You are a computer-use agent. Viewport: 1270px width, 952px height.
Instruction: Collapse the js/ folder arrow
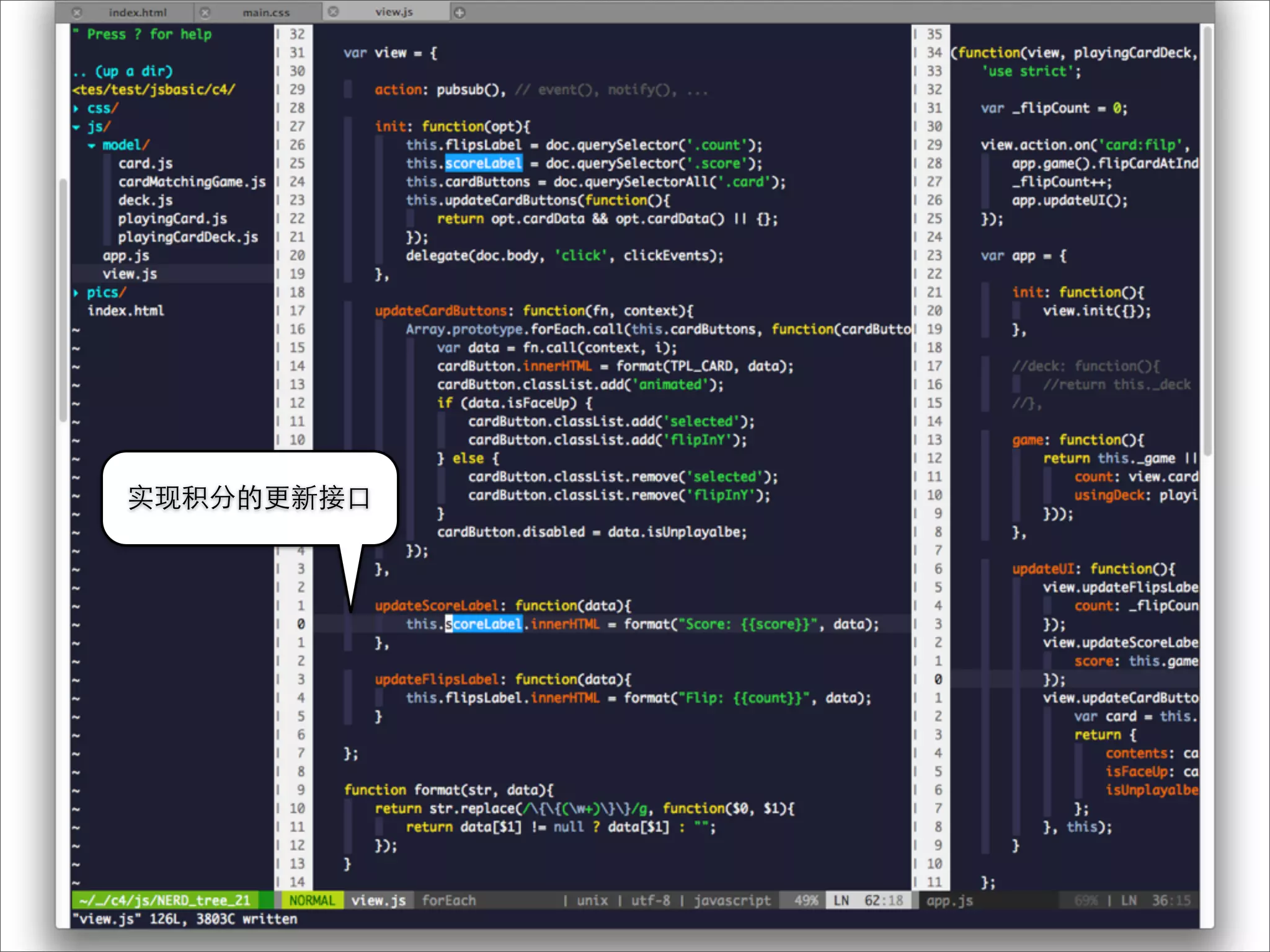pyautogui.click(x=76, y=127)
